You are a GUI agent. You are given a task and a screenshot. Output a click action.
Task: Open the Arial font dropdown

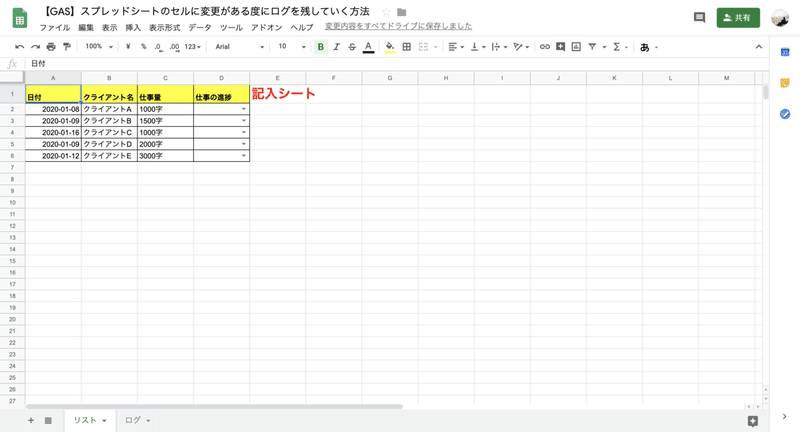(239, 47)
